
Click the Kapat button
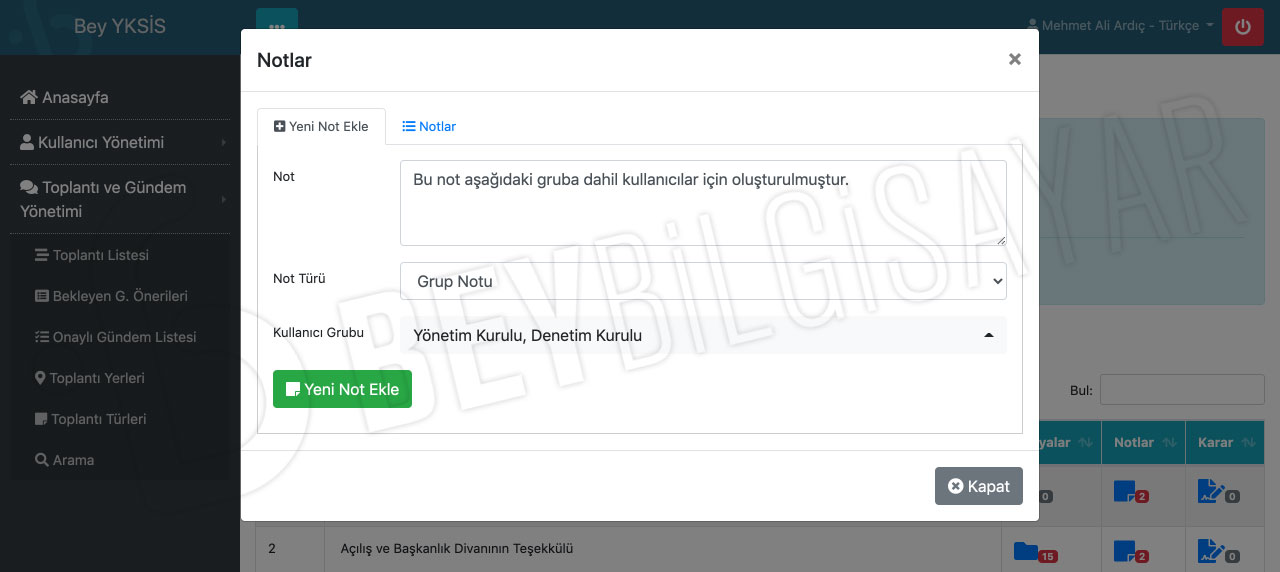pos(978,486)
